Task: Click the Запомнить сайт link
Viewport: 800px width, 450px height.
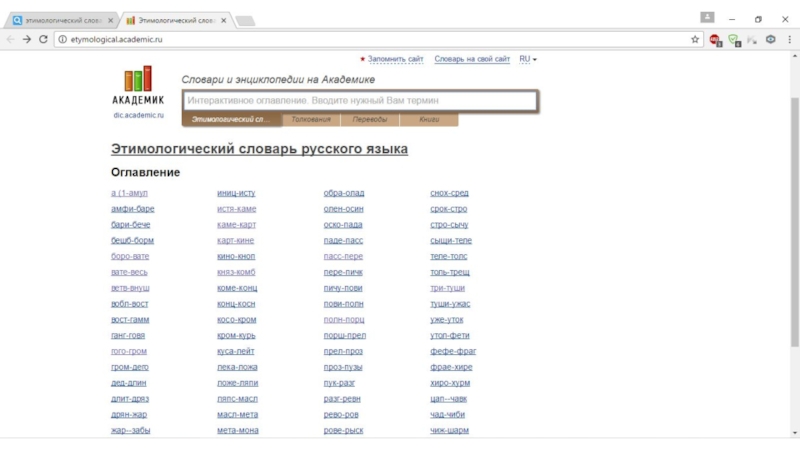Action: [x=395, y=59]
